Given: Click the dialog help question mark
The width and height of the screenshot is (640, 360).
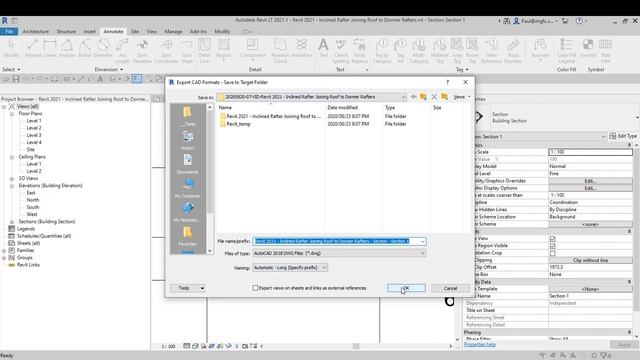Looking at the screenshot, I should tap(447, 82).
